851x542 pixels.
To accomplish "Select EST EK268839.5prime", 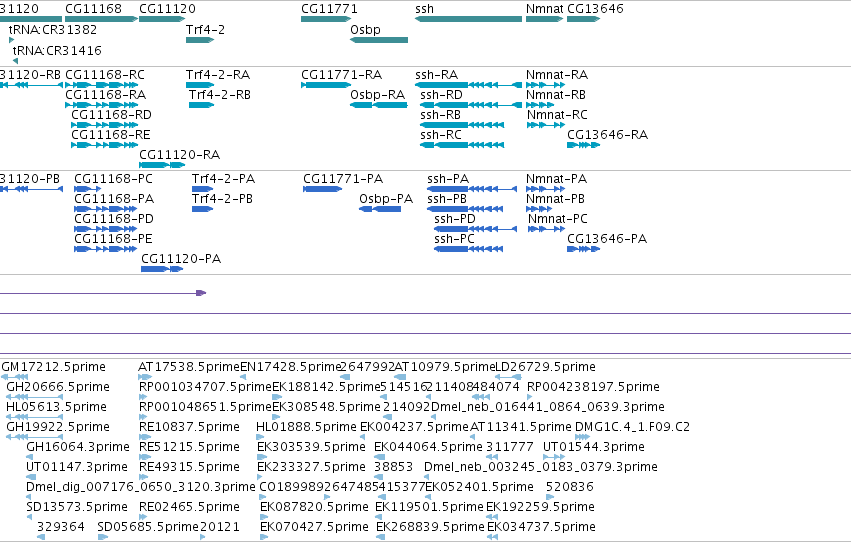I will 430,527.
